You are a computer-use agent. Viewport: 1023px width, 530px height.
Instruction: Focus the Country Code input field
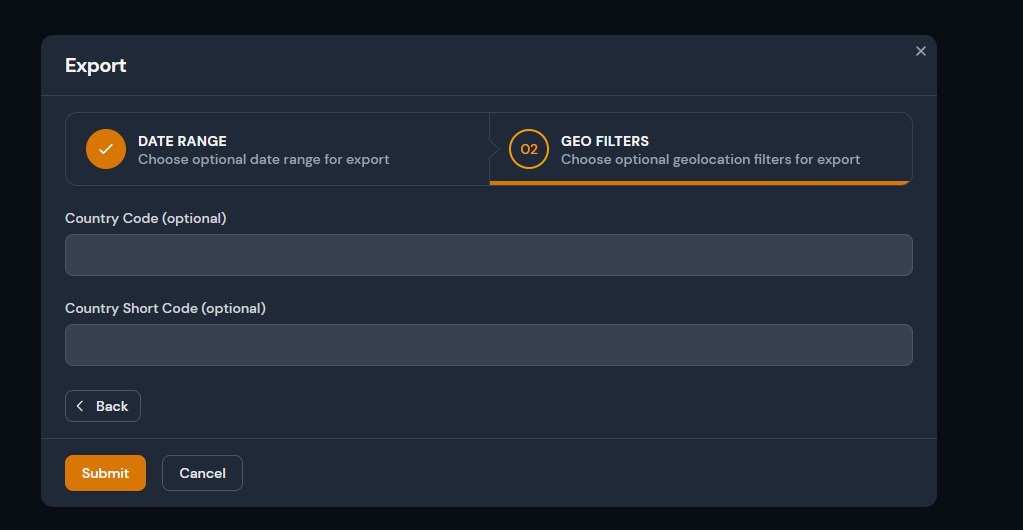click(x=488, y=255)
